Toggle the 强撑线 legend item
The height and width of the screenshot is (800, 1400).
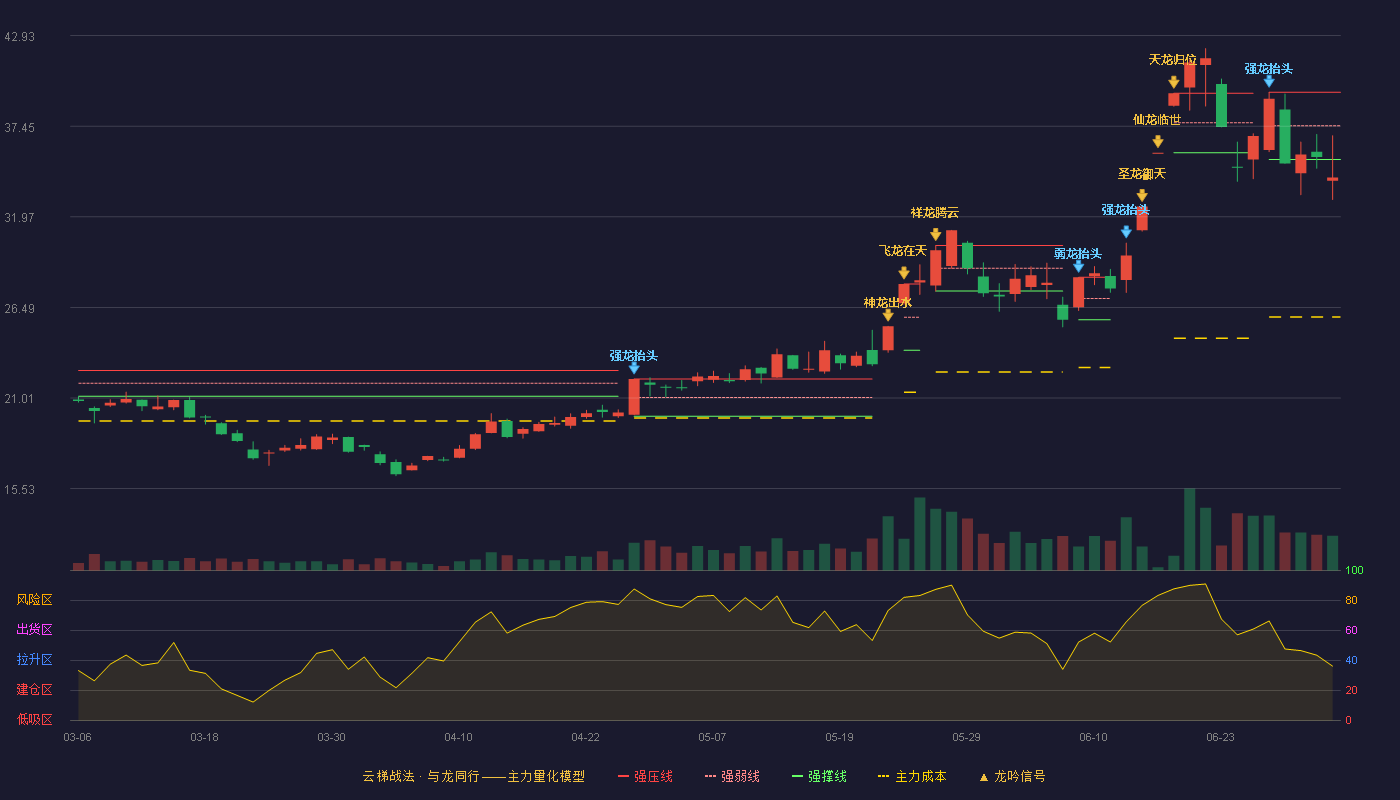(819, 776)
